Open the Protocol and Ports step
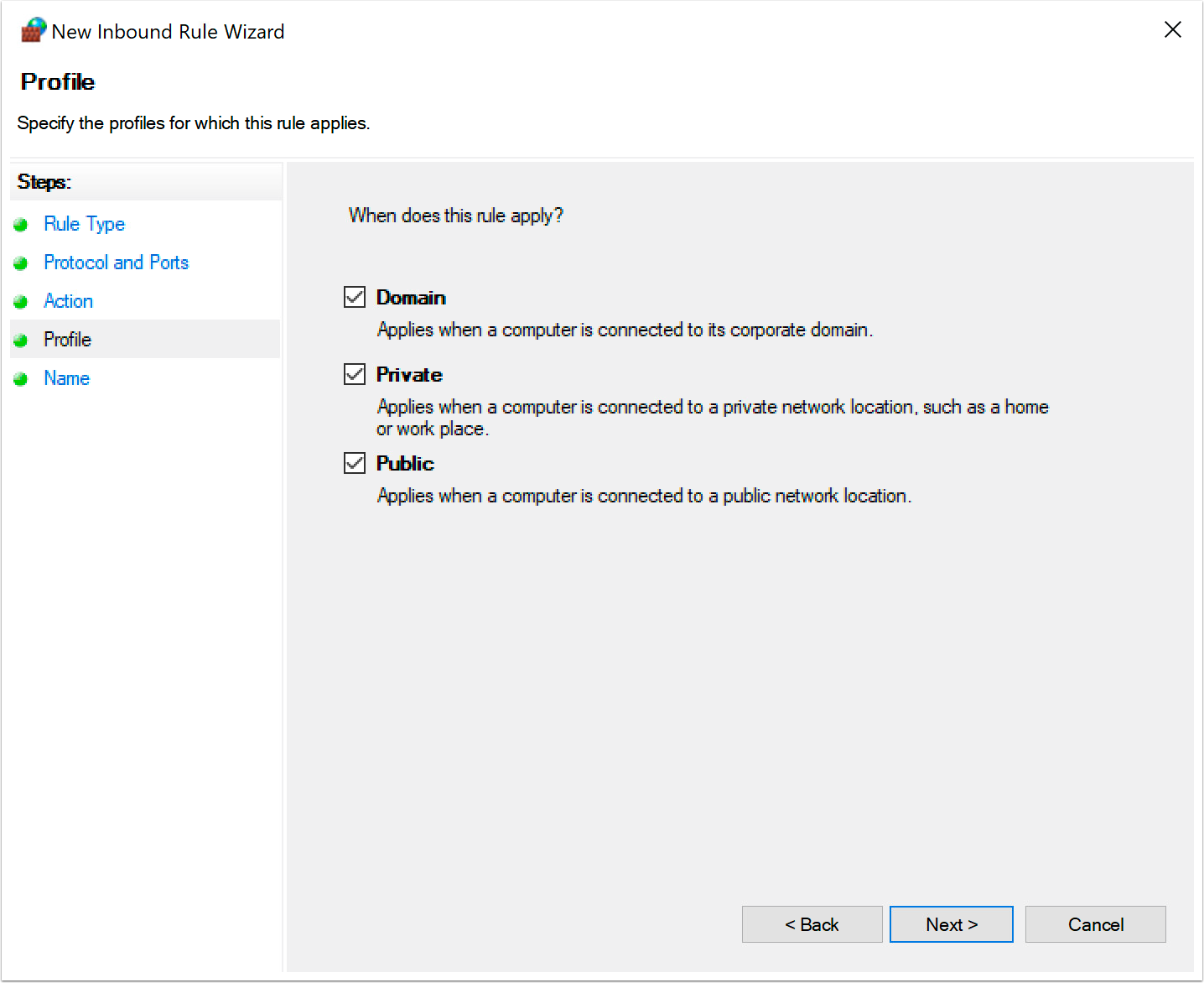This screenshot has height=983, width=1204. point(116,263)
